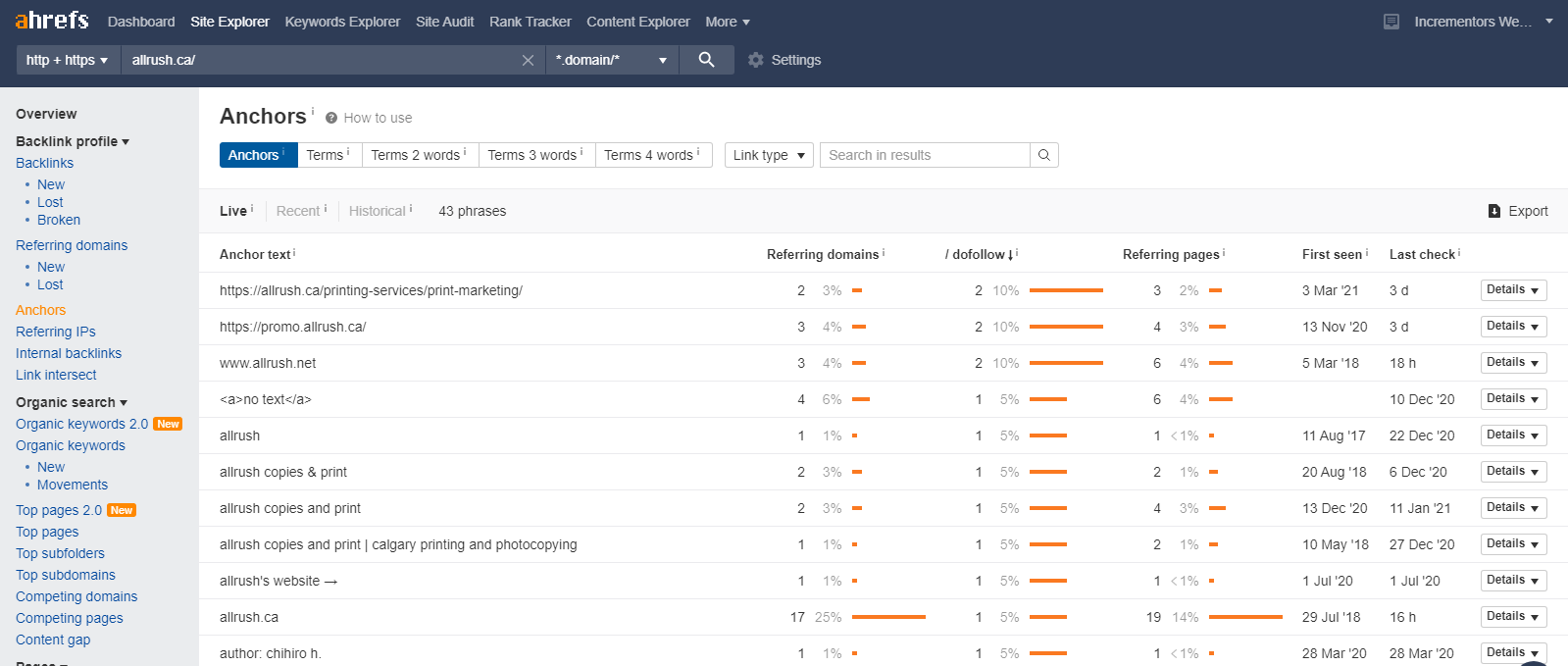
Task: Go to Dashboard
Action: point(141,22)
